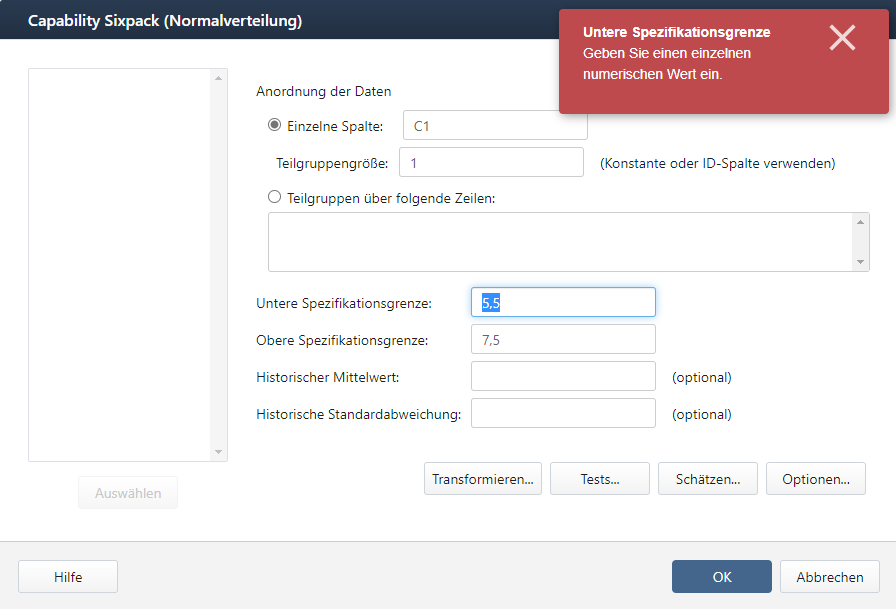
Task: Close the red error notification
Action: click(x=842, y=38)
